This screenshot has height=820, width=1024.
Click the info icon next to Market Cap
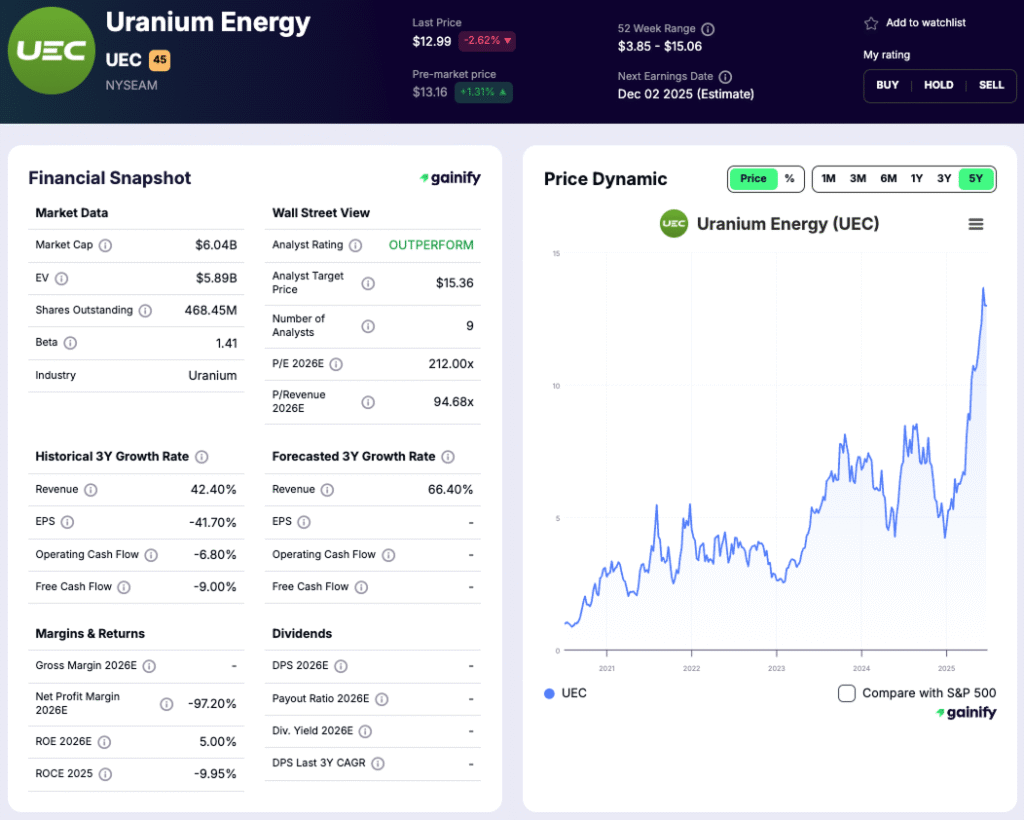(x=105, y=245)
